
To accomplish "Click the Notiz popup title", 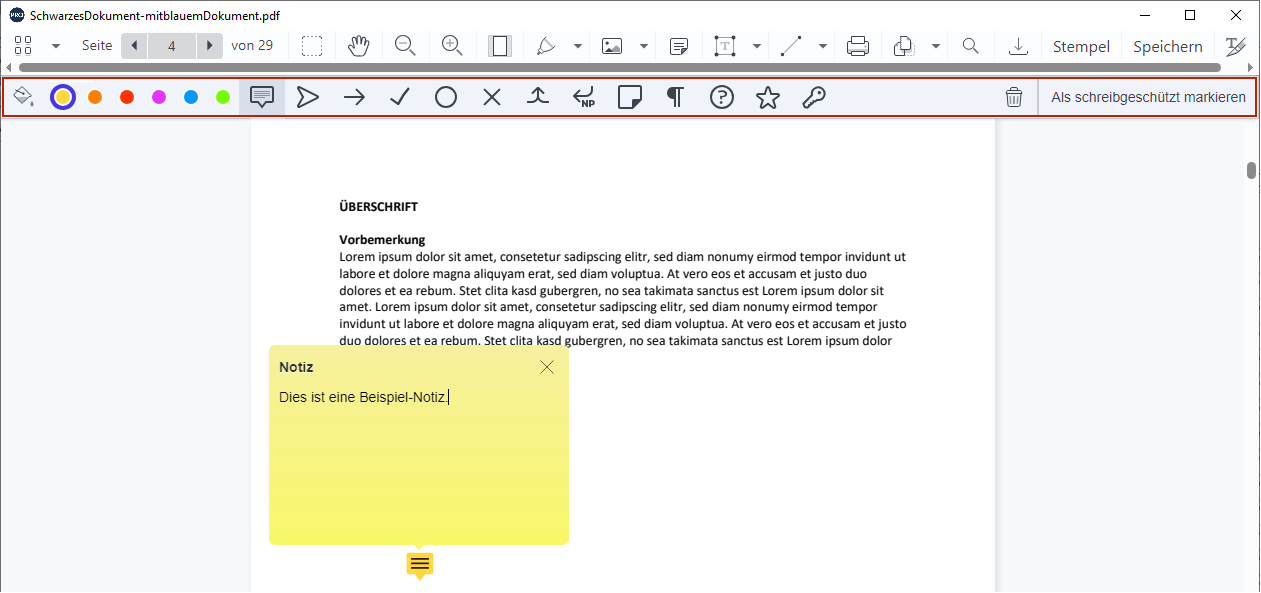I will (296, 367).
